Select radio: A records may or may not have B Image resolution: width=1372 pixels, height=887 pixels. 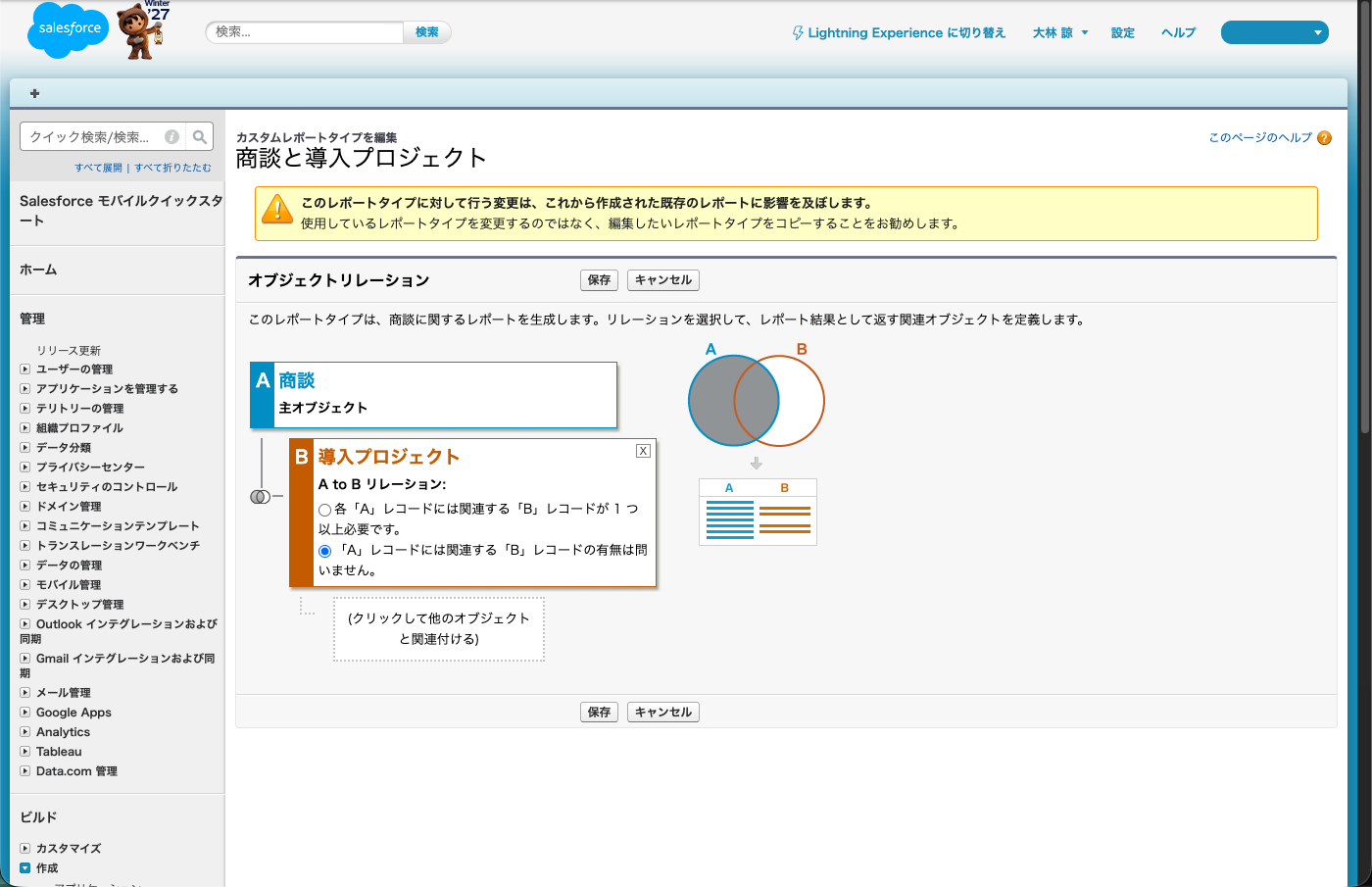pos(324,551)
